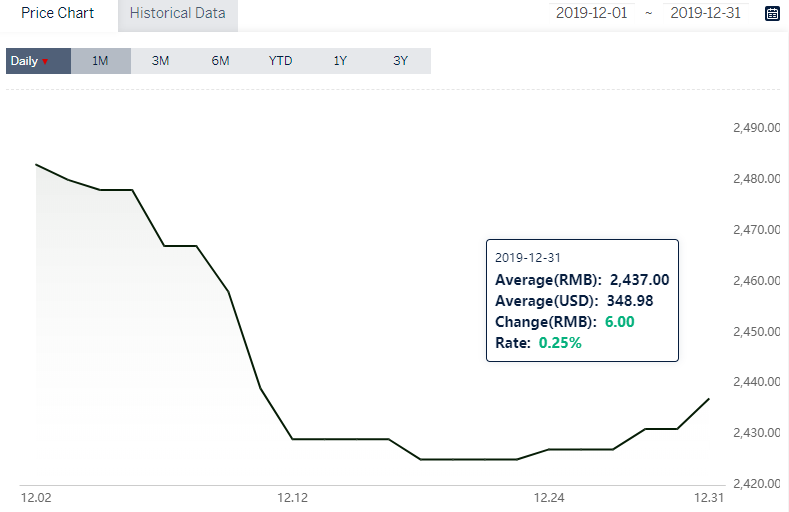Click the Rate 0.25% tooltip line
Image resolution: width=789 pixels, height=512 pixels.
[538, 343]
